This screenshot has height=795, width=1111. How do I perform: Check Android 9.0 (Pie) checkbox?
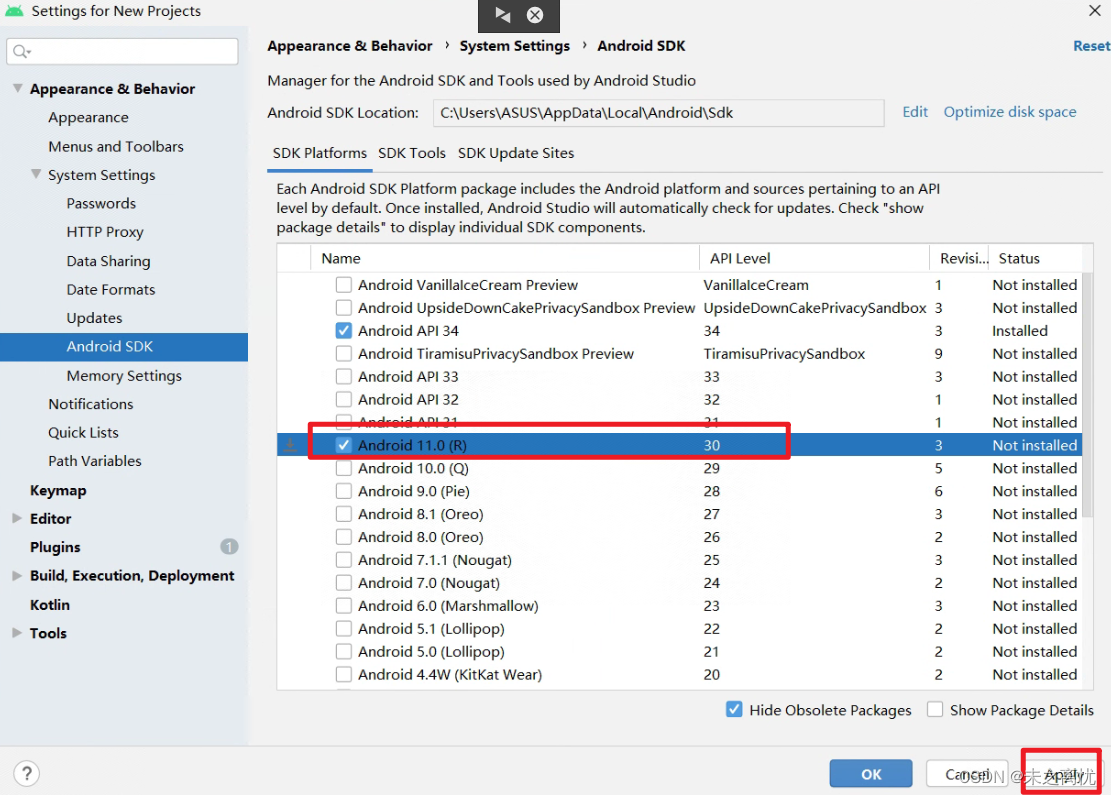(344, 491)
